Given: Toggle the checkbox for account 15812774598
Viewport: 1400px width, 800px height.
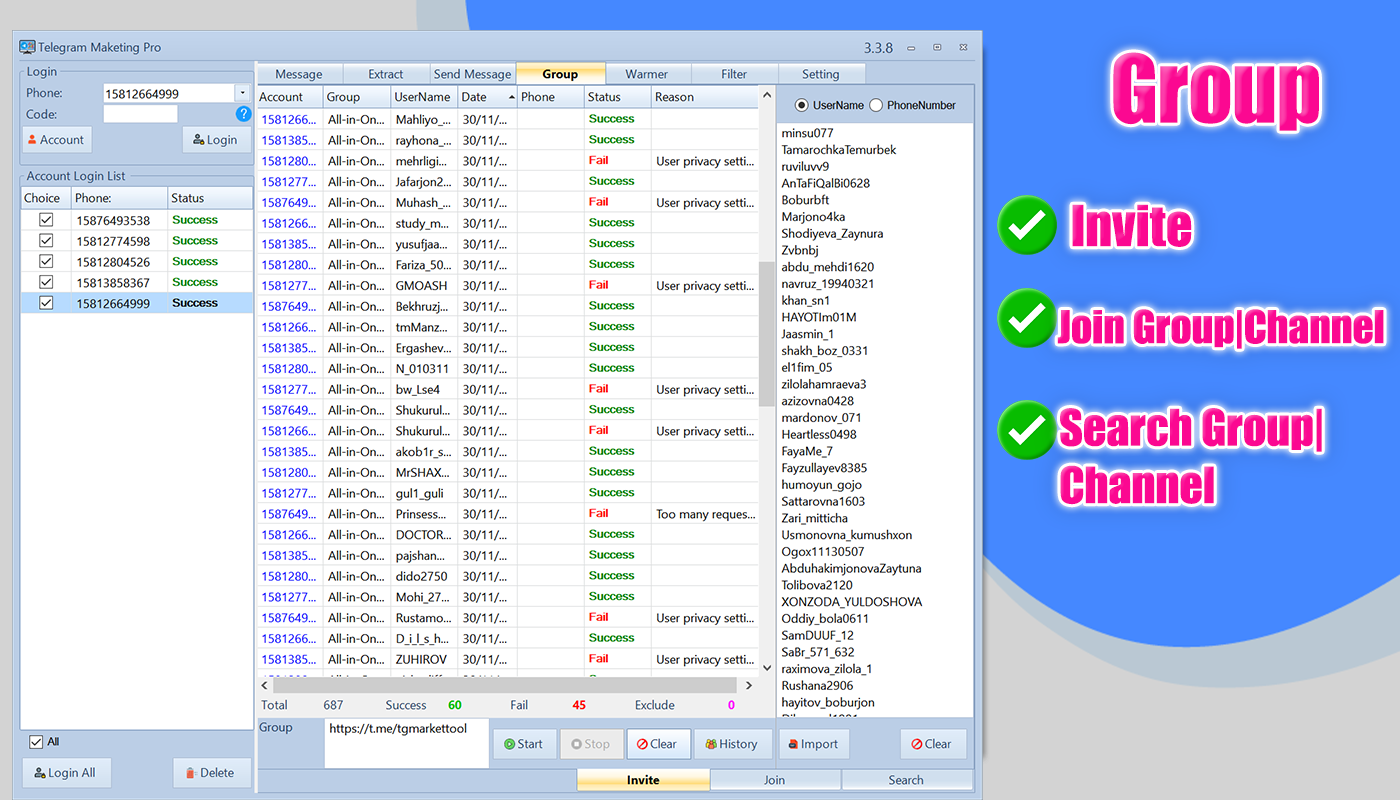Looking at the screenshot, I should (45, 241).
